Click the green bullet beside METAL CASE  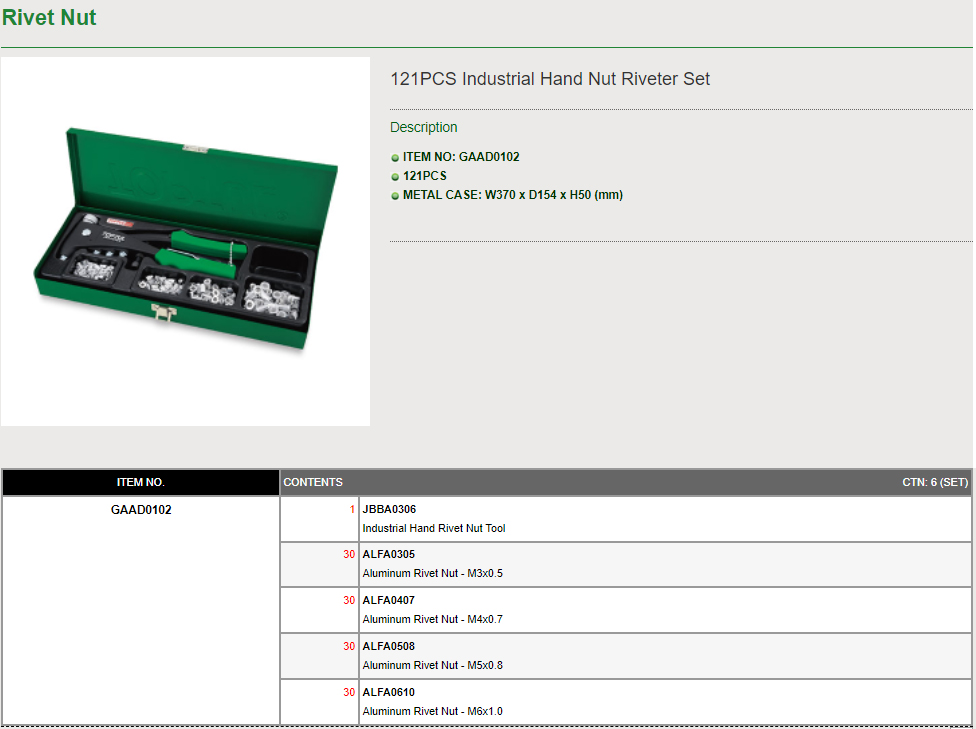point(395,196)
